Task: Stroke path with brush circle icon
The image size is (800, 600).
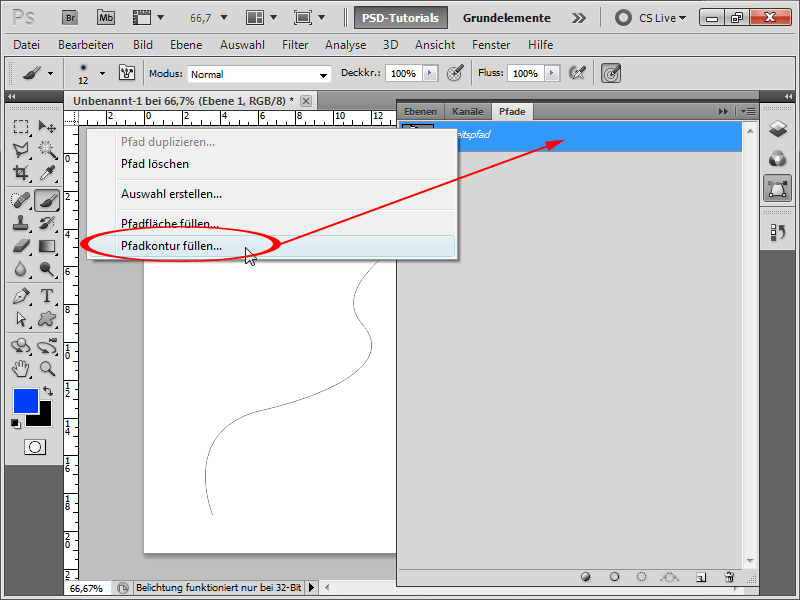Action: tap(614, 577)
